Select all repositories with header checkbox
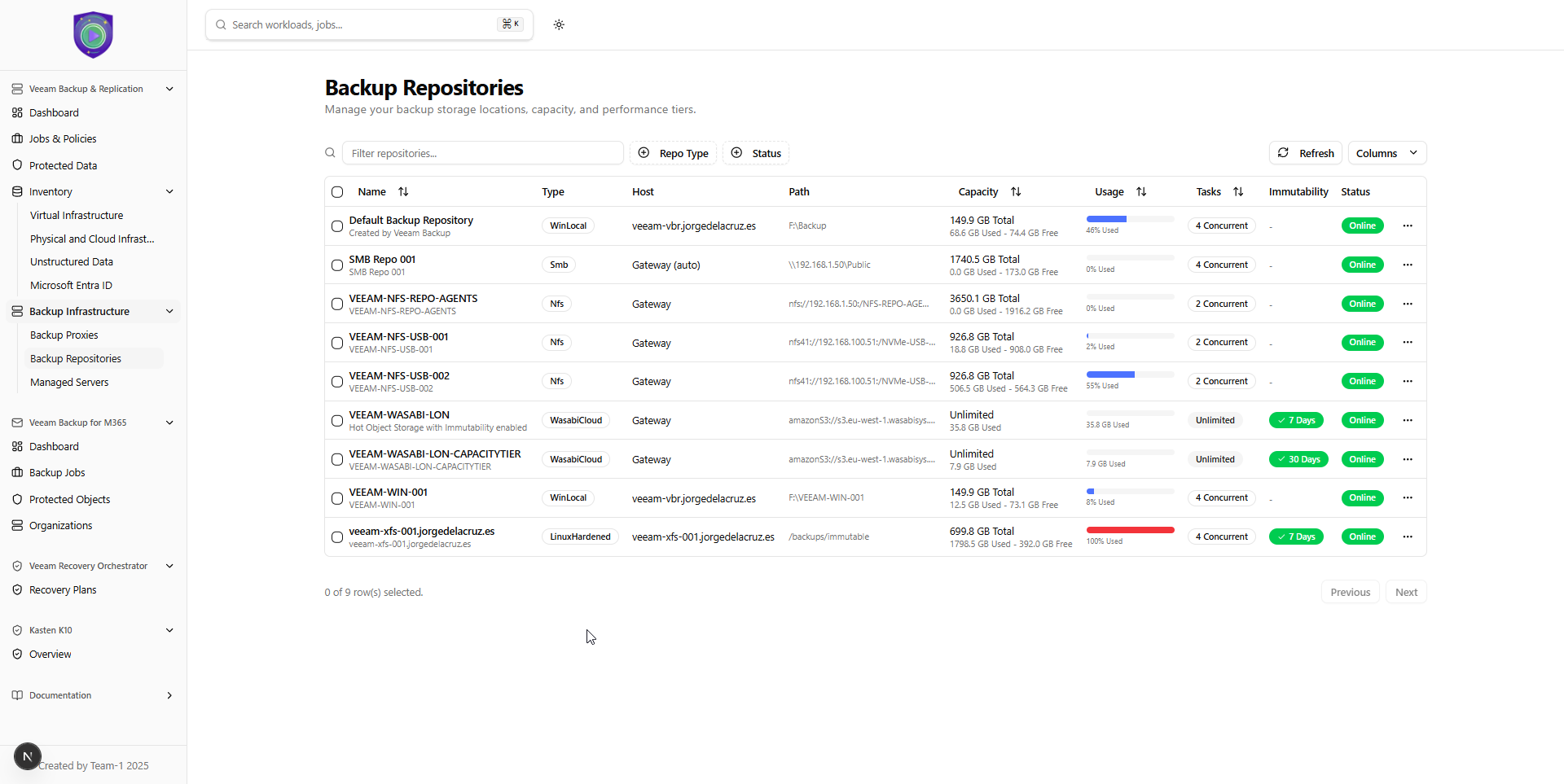The width and height of the screenshot is (1564, 784). [x=337, y=192]
